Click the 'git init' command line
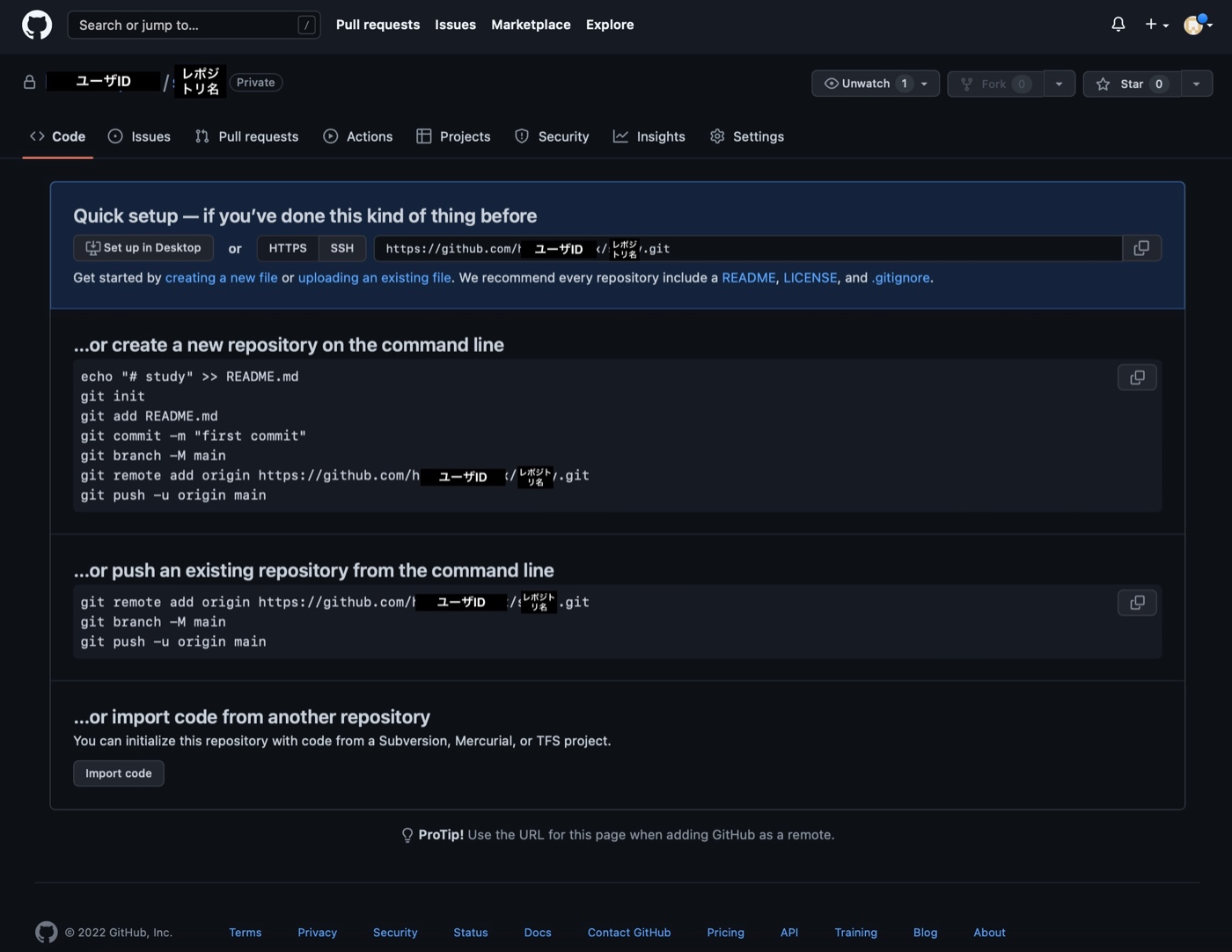The image size is (1232, 952). point(113,396)
